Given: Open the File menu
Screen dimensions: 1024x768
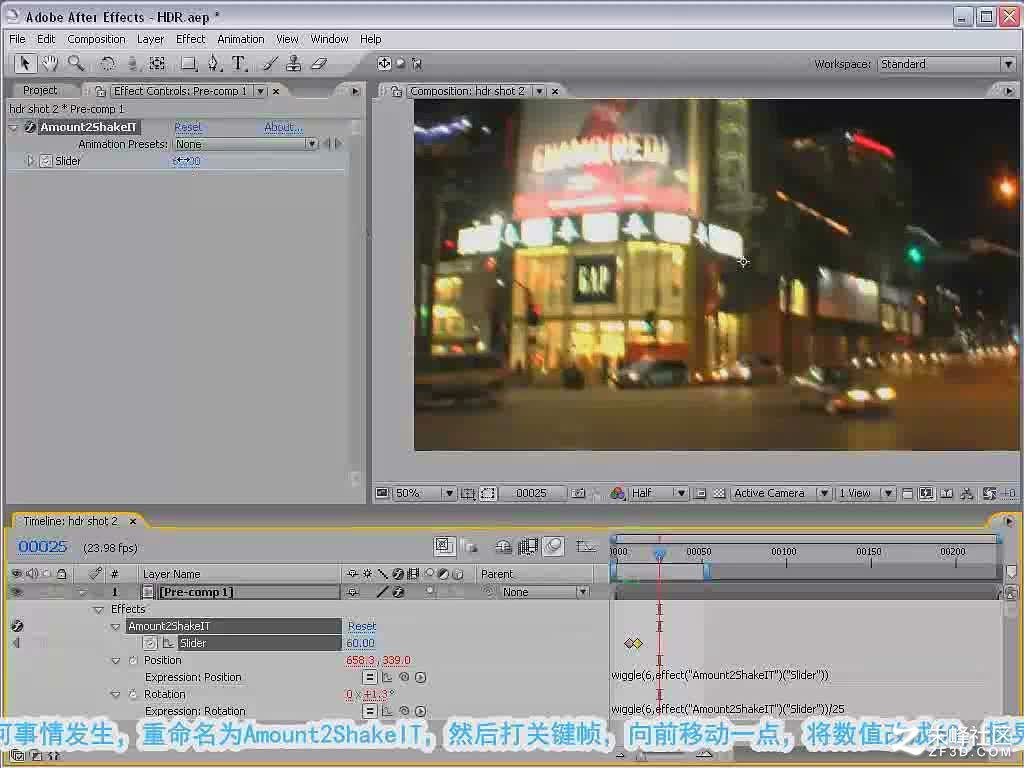Looking at the screenshot, I should pos(18,39).
